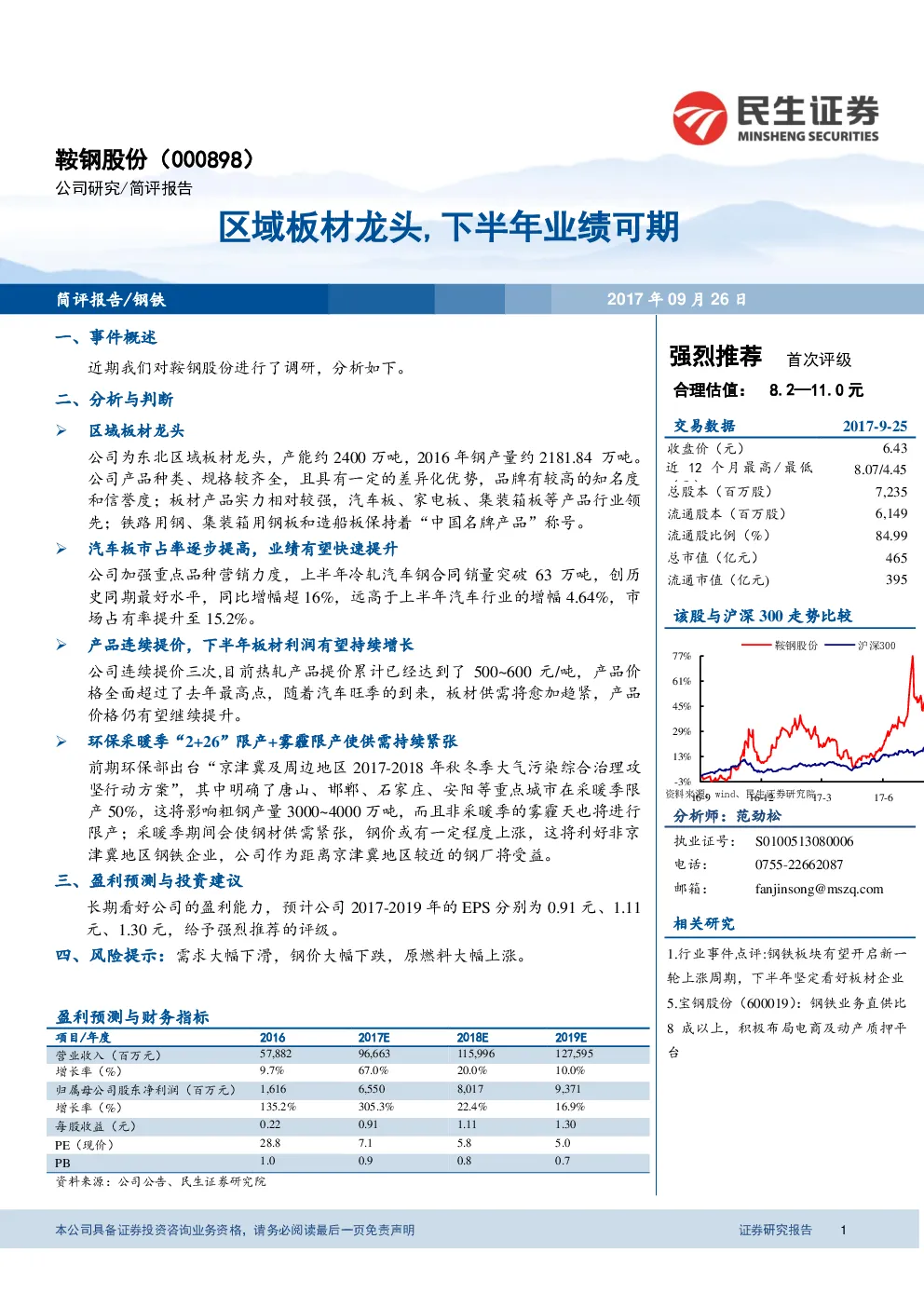Click the arrow bullet beside 汽车板市占率逐步提高
924x1307 pixels.
(61, 549)
